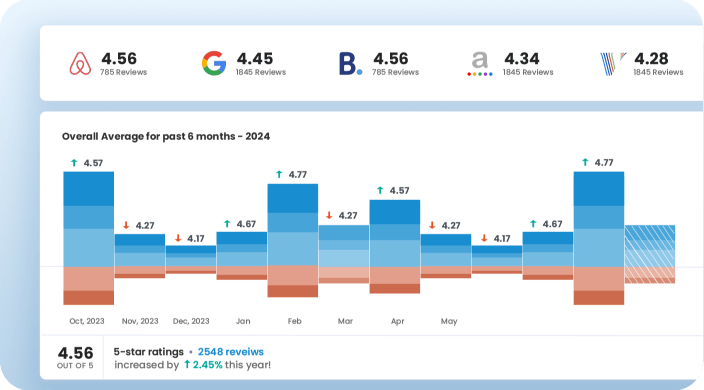Click the Apr axis label

pyautogui.click(x=397, y=321)
